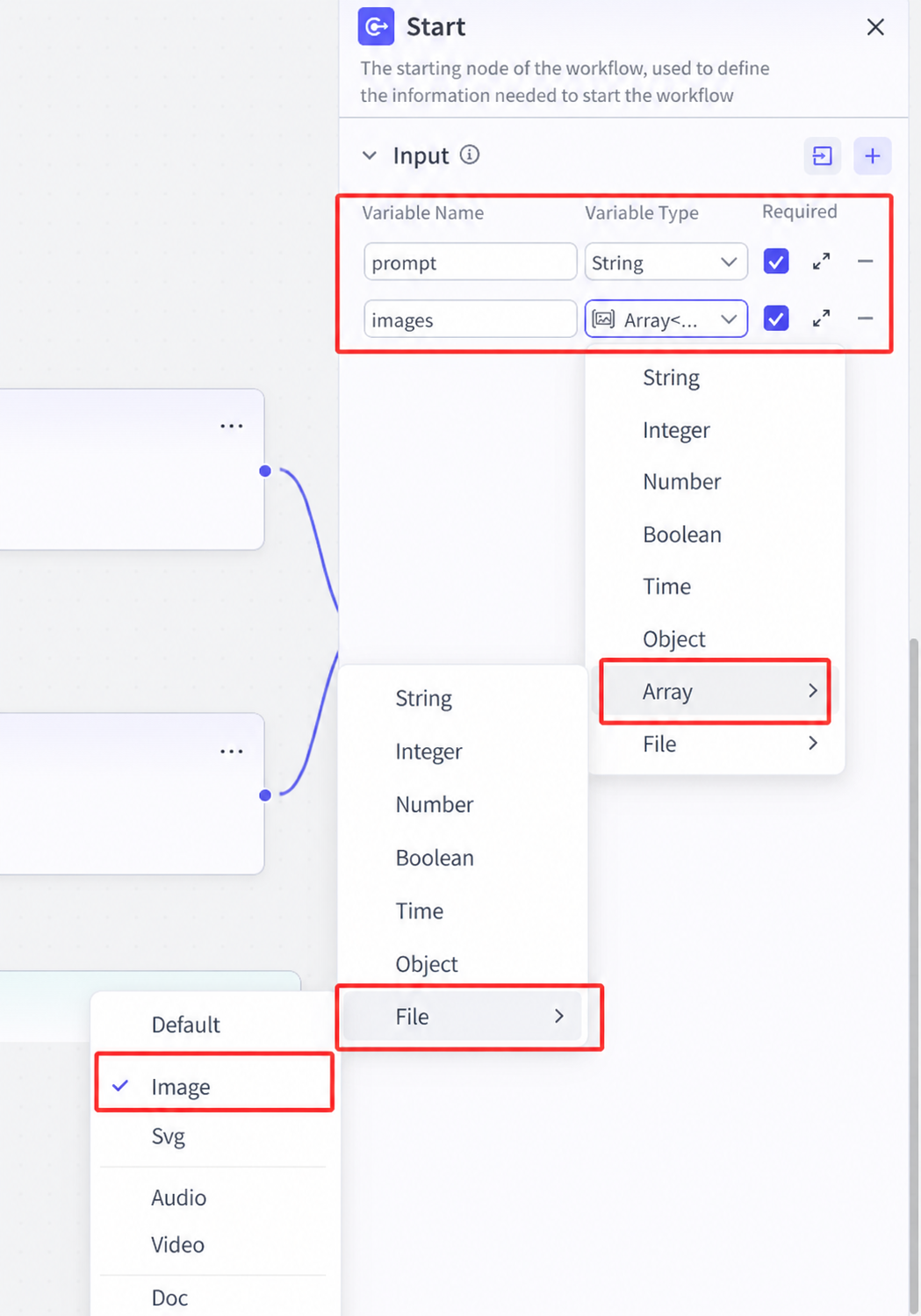Select Time in the Array submenu
Viewport: 921px width, 1316px height.
(x=420, y=910)
